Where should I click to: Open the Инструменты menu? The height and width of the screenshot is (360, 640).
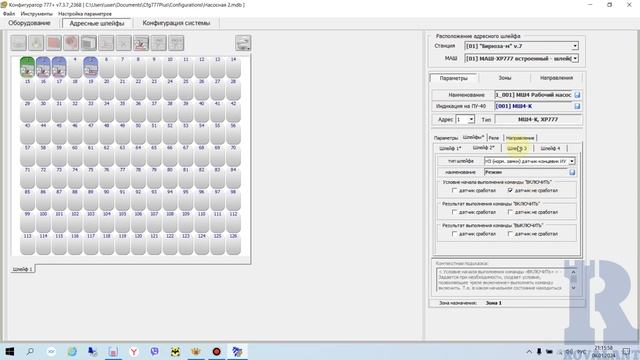36,13
